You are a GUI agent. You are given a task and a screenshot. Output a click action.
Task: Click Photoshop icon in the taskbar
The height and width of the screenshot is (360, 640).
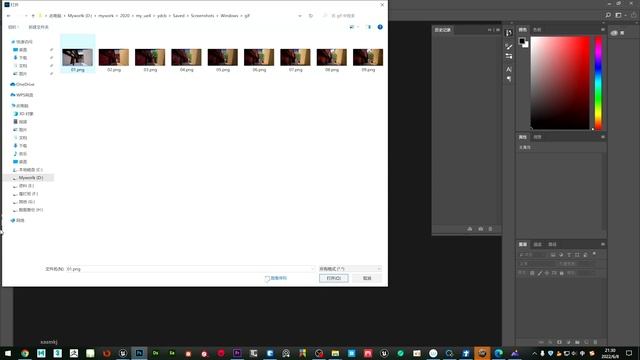(139, 353)
